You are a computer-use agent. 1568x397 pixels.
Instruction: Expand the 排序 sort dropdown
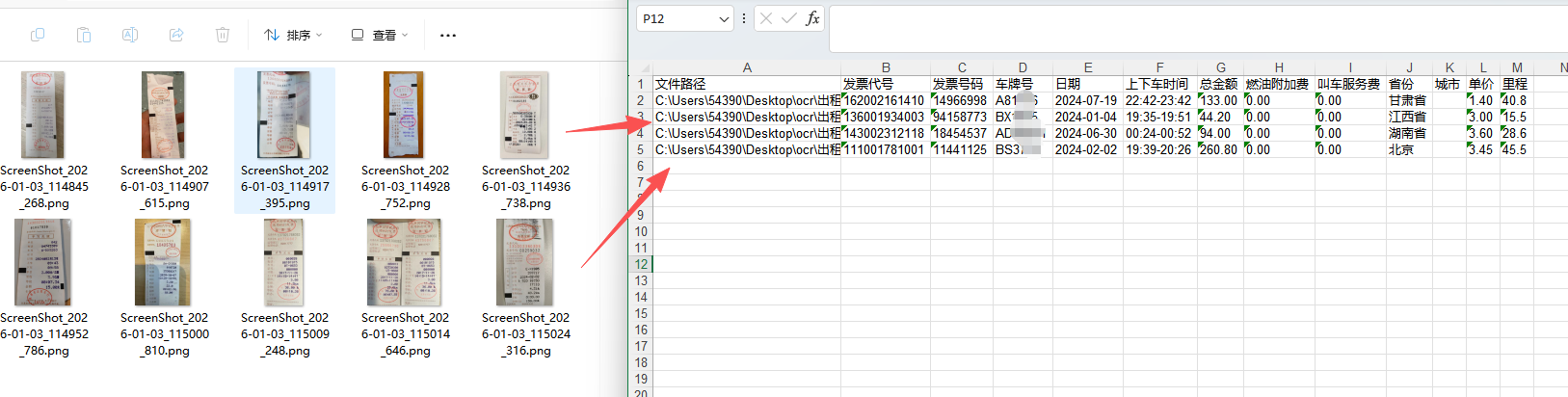[294, 35]
